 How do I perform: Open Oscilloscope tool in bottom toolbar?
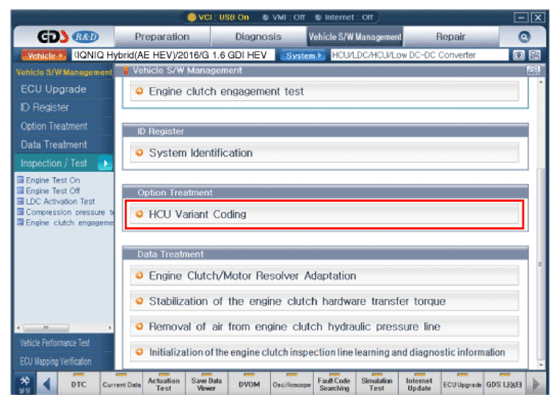click(x=292, y=384)
